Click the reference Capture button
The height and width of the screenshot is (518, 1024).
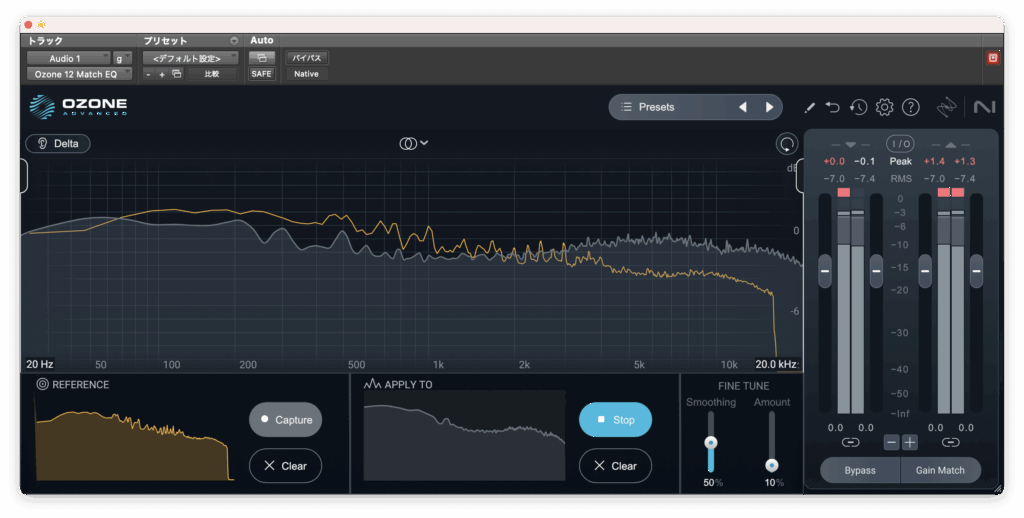coord(285,420)
